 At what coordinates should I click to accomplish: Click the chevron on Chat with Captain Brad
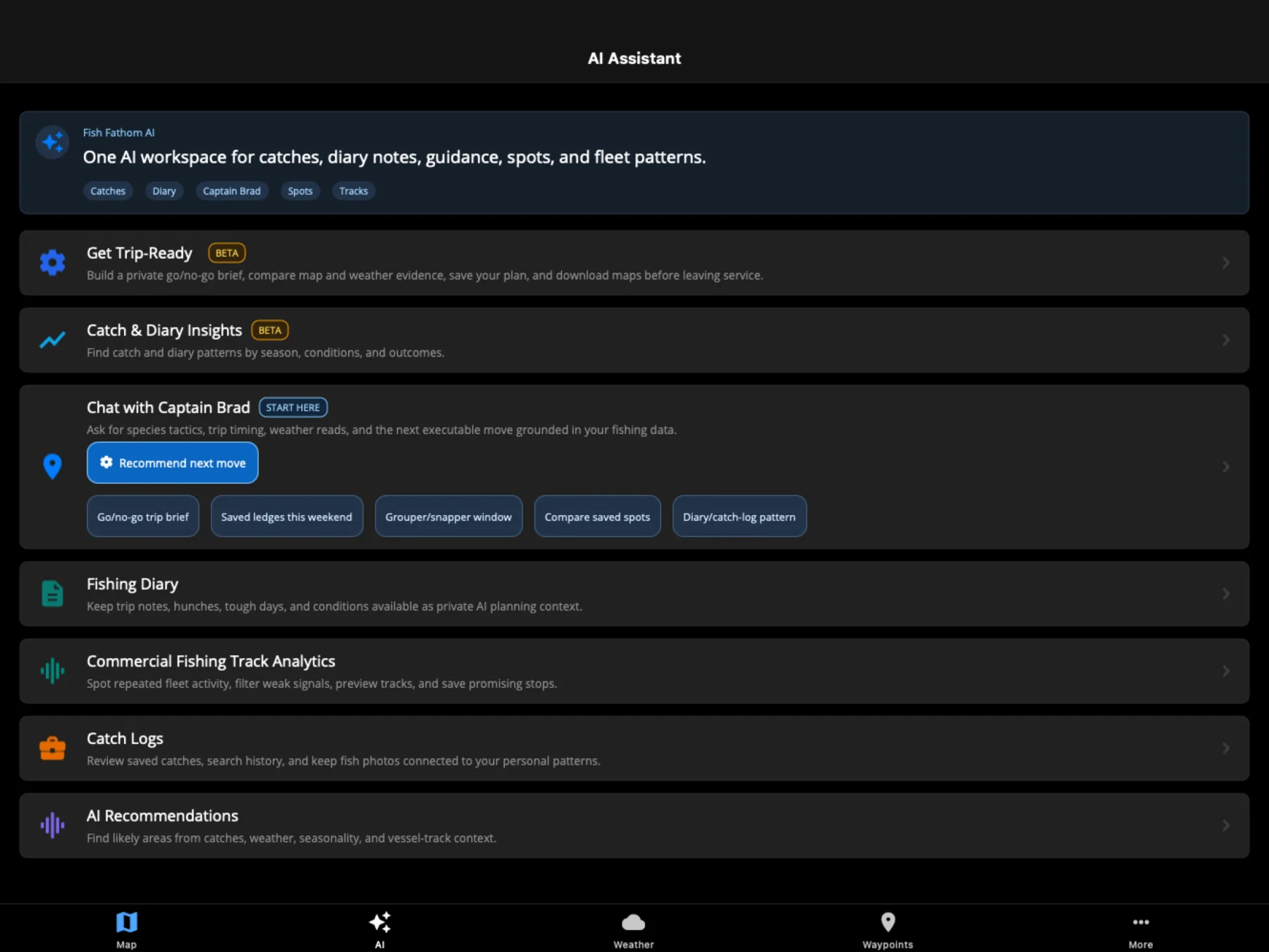coord(1226,466)
